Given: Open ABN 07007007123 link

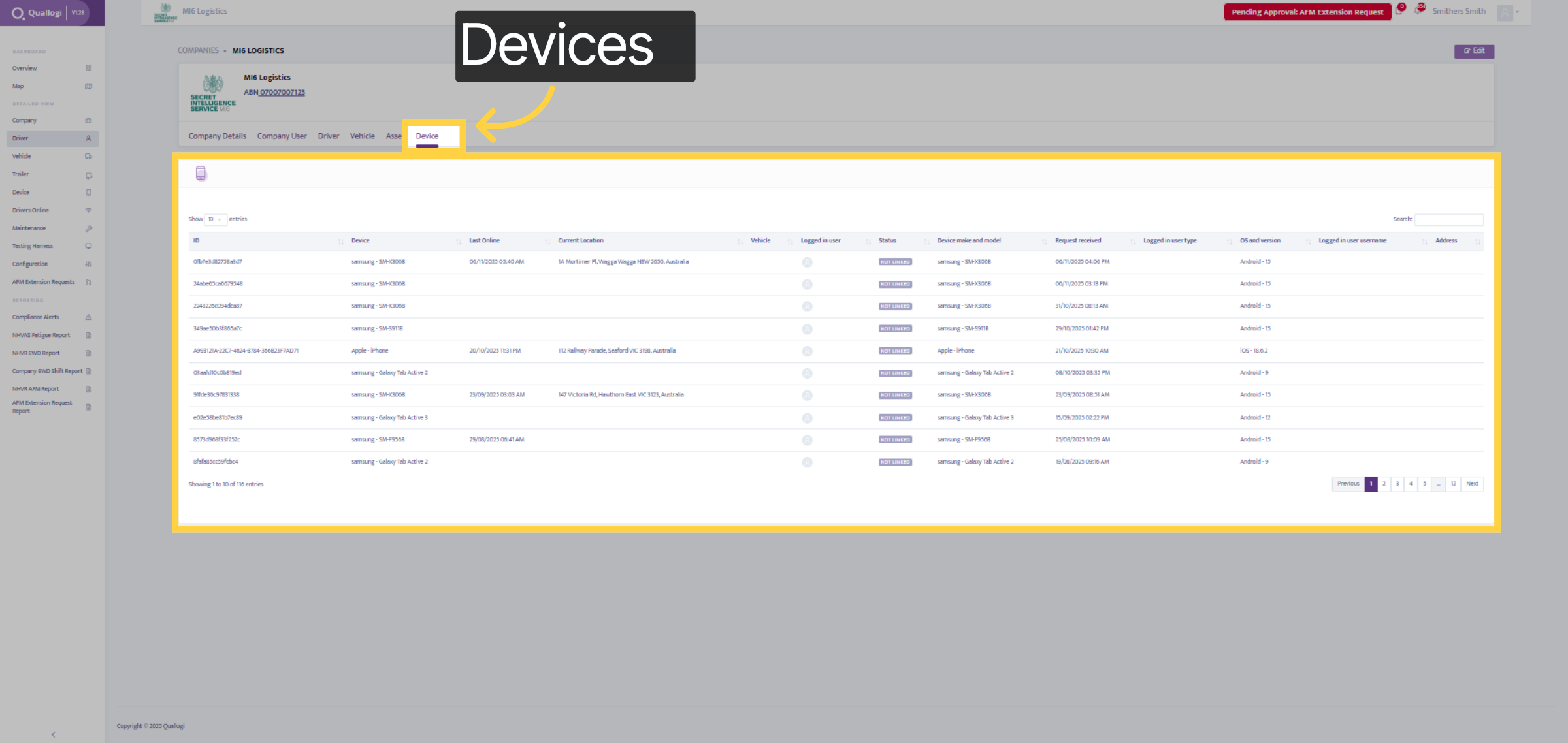Looking at the screenshot, I should 282,93.
